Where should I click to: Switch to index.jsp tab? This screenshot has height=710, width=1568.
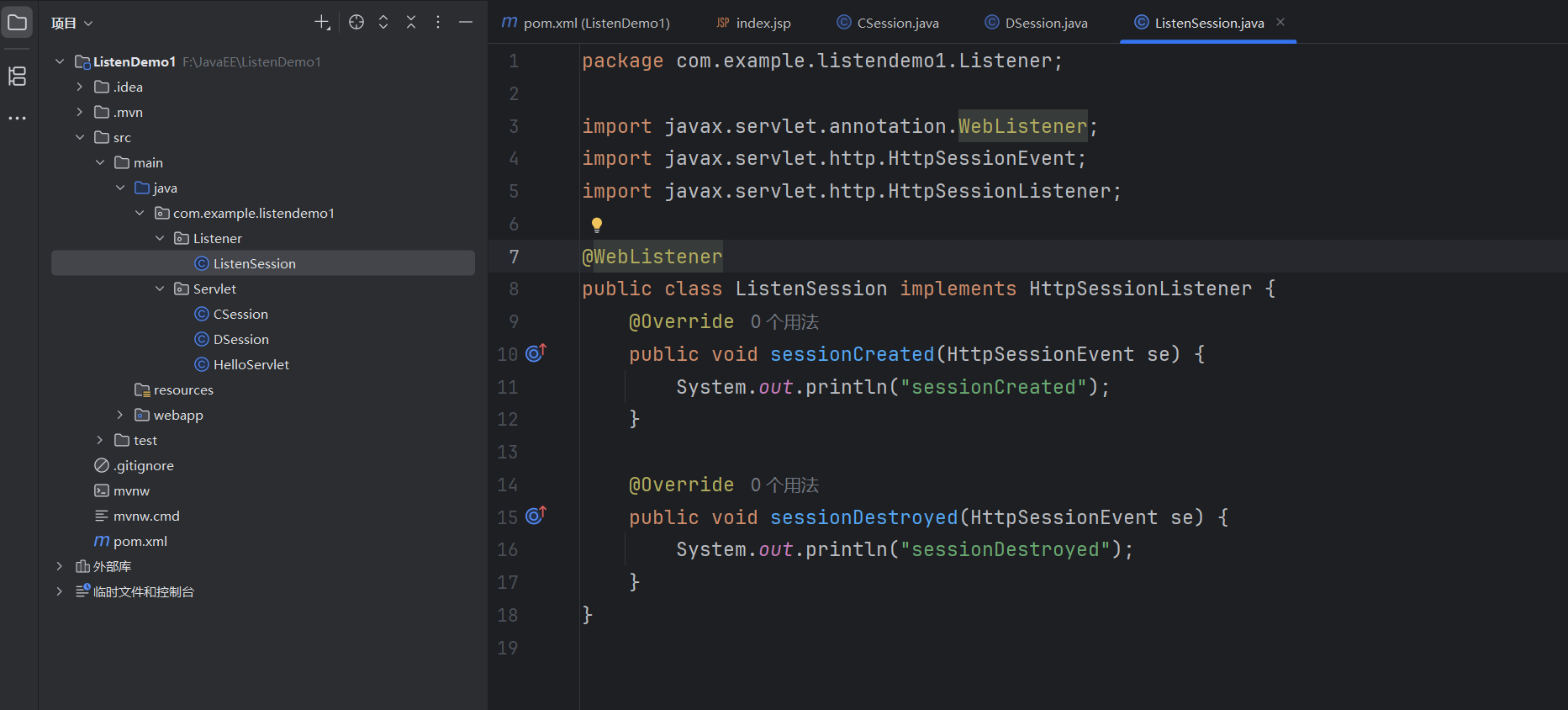tap(753, 23)
